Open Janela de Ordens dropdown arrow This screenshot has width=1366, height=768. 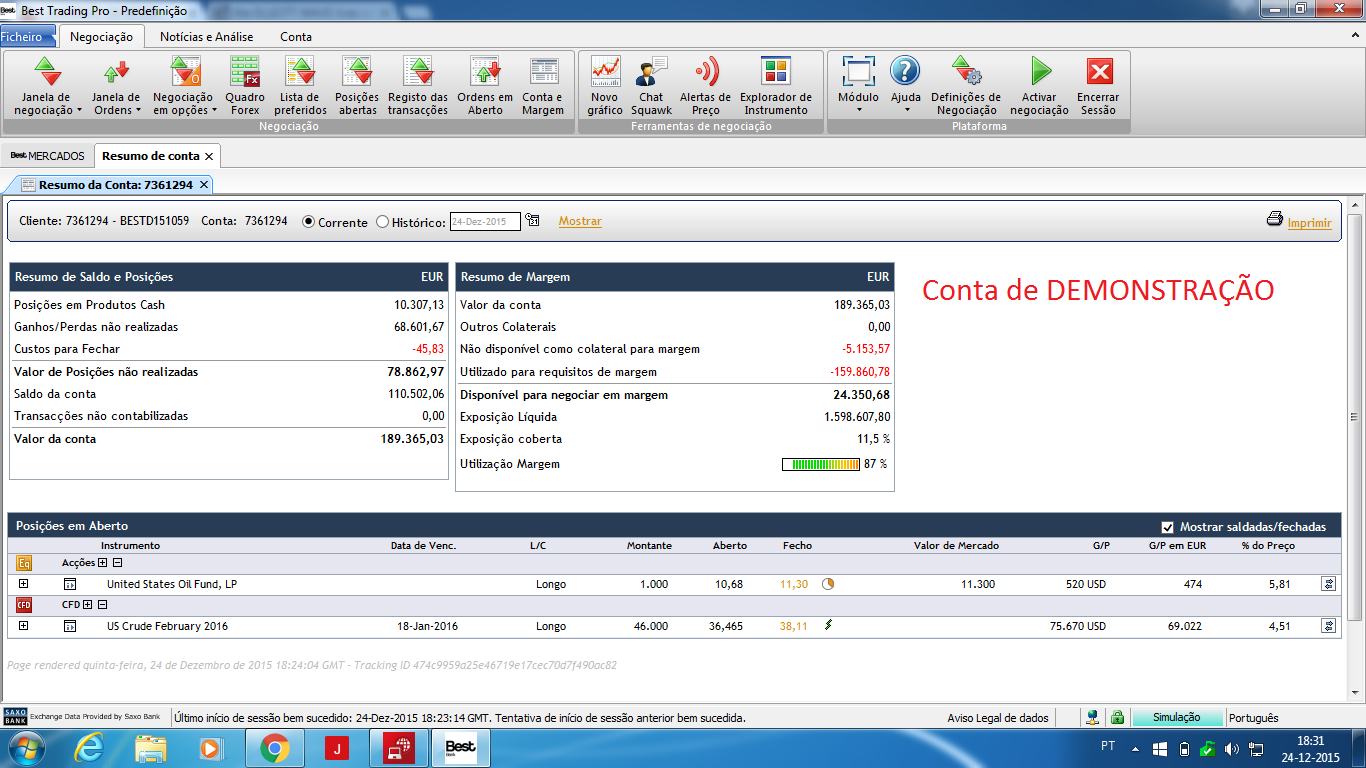(x=138, y=110)
